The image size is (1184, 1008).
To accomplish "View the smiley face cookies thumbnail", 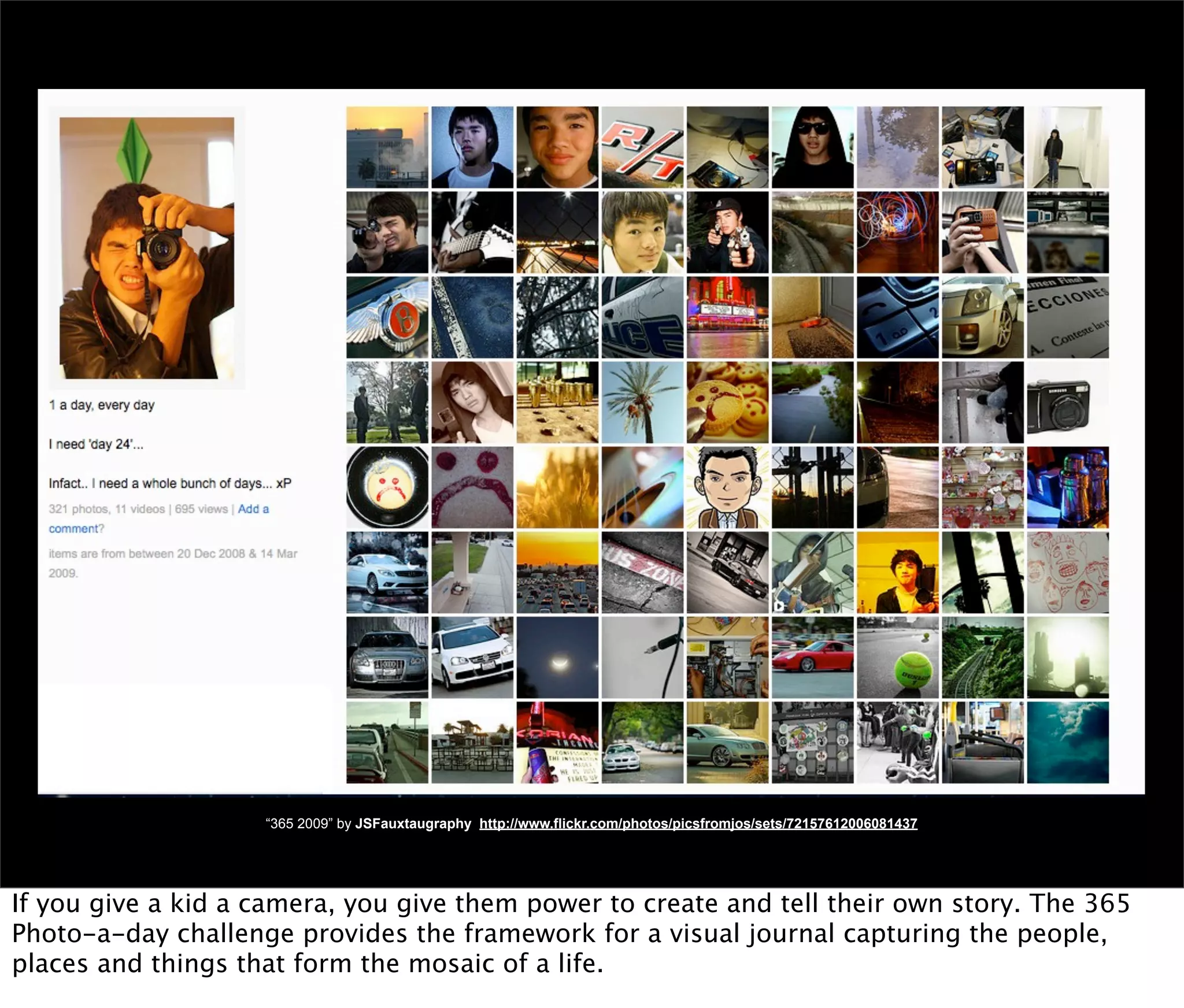I will click(727, 402).
